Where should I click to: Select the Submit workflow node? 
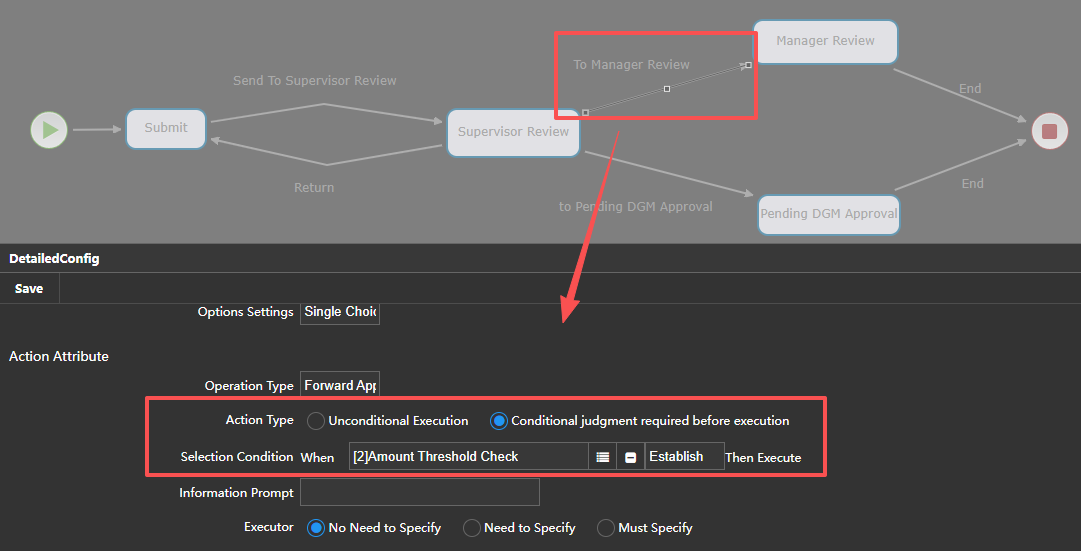coord(166,128)
